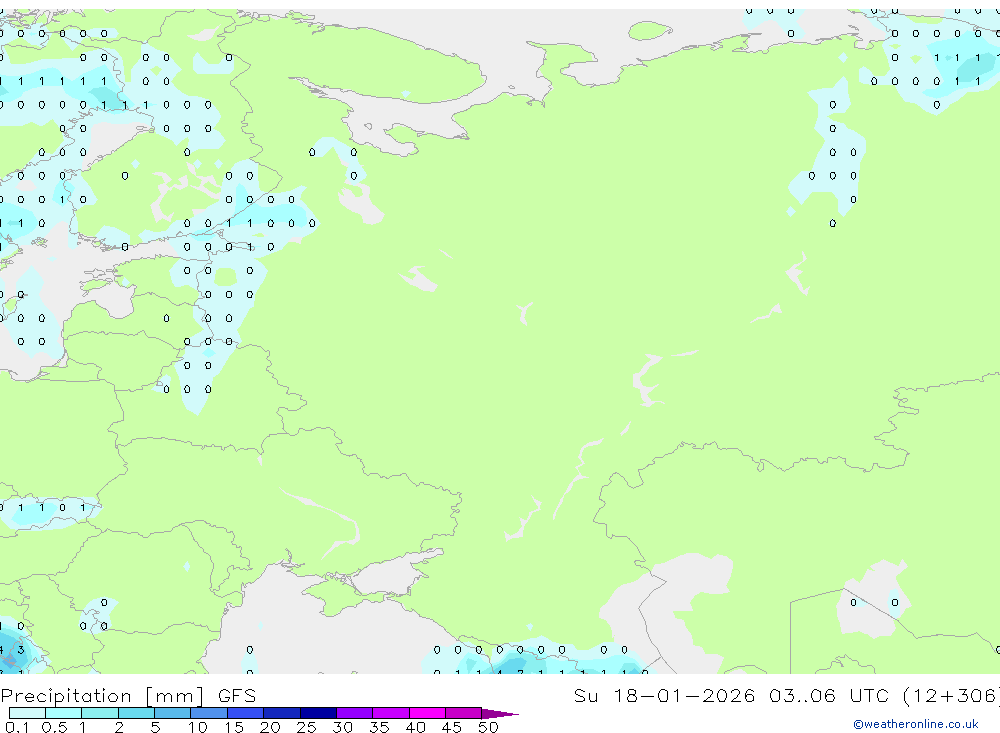Select the 45 mm magenta legend swatch
This screenshot has height=733, width=1000.
(x=464, y=713)
